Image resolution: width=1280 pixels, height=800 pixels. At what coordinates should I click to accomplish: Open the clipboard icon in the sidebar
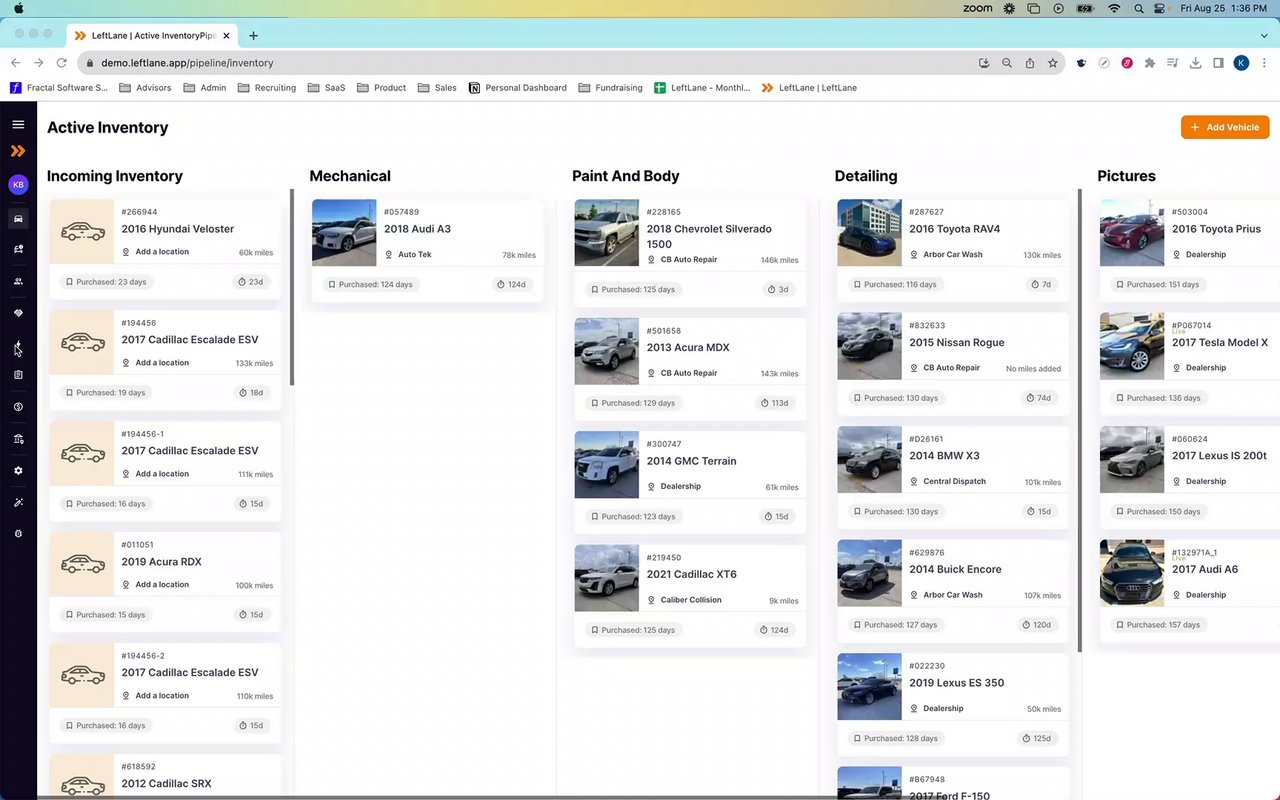click(x=18, y=375)
